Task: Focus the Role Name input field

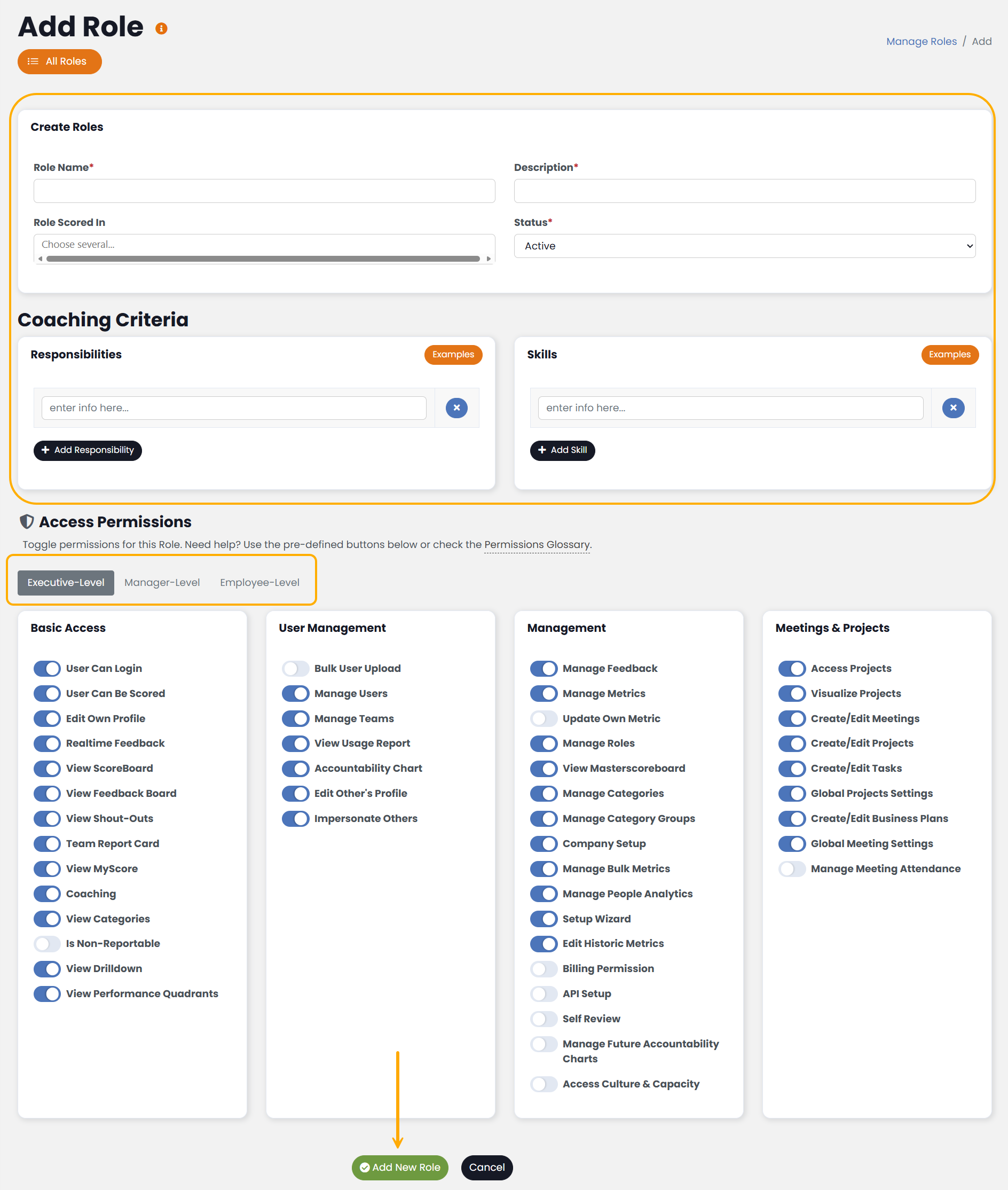Action: pyautogui.click(x=264, y=191)
